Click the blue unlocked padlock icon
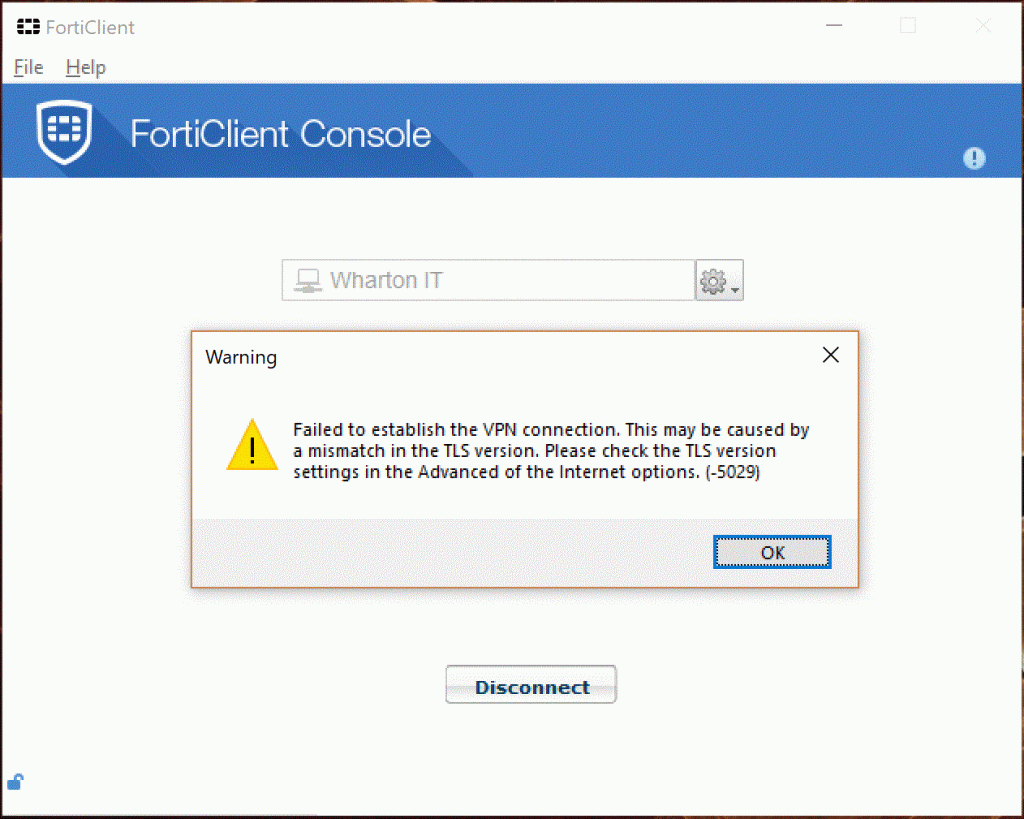Viewport: 1024px width, 819px height. pos(15,781)
